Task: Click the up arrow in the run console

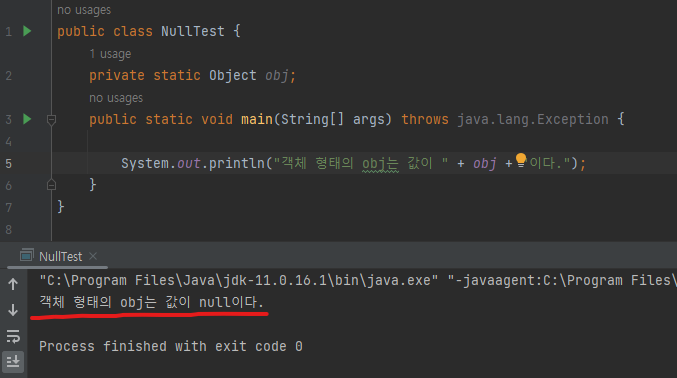Action: click(13, 284)
